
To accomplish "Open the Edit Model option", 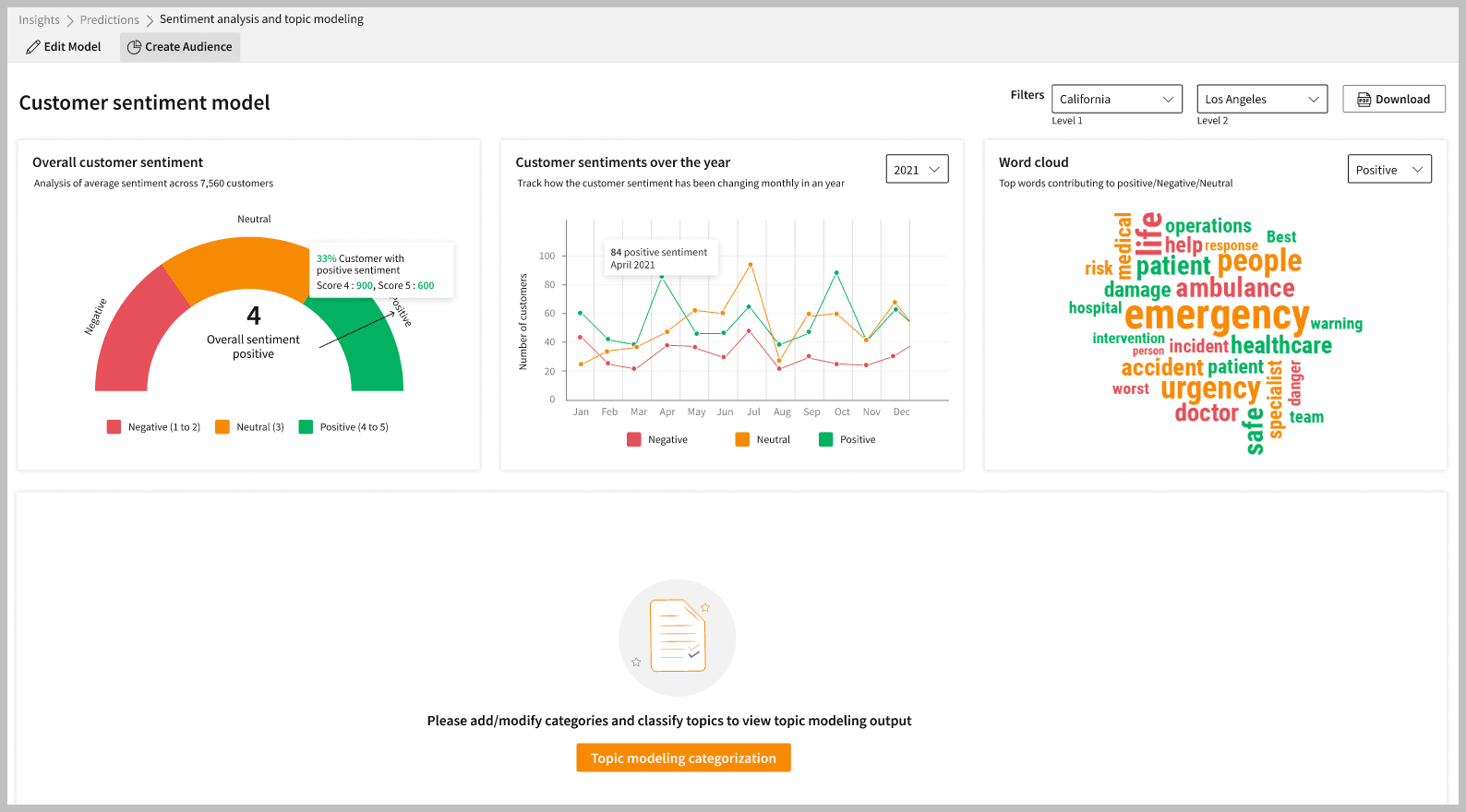I will [x=64, y=47].
